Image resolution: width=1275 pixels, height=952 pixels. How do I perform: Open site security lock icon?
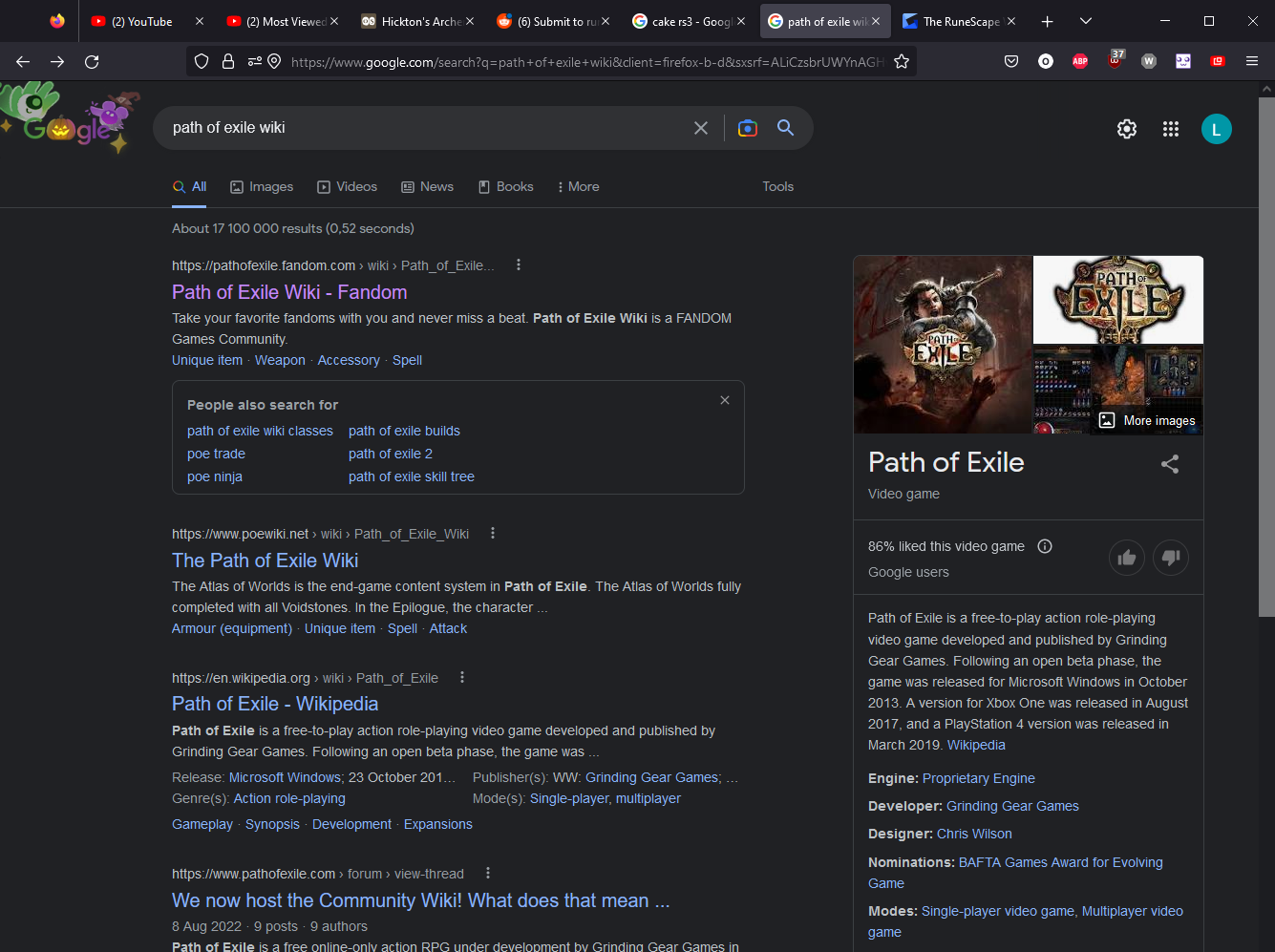tap(228, 62)
